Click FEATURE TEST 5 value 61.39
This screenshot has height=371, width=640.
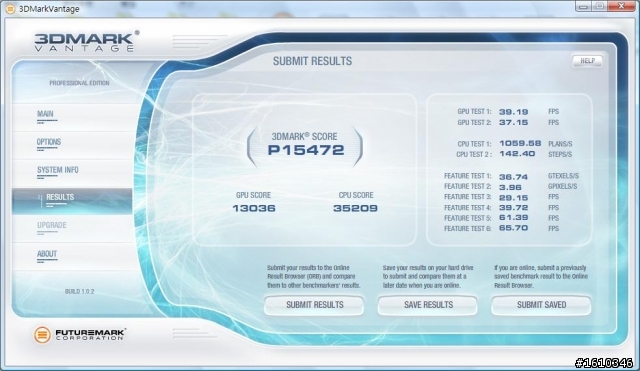coord(513,218)
